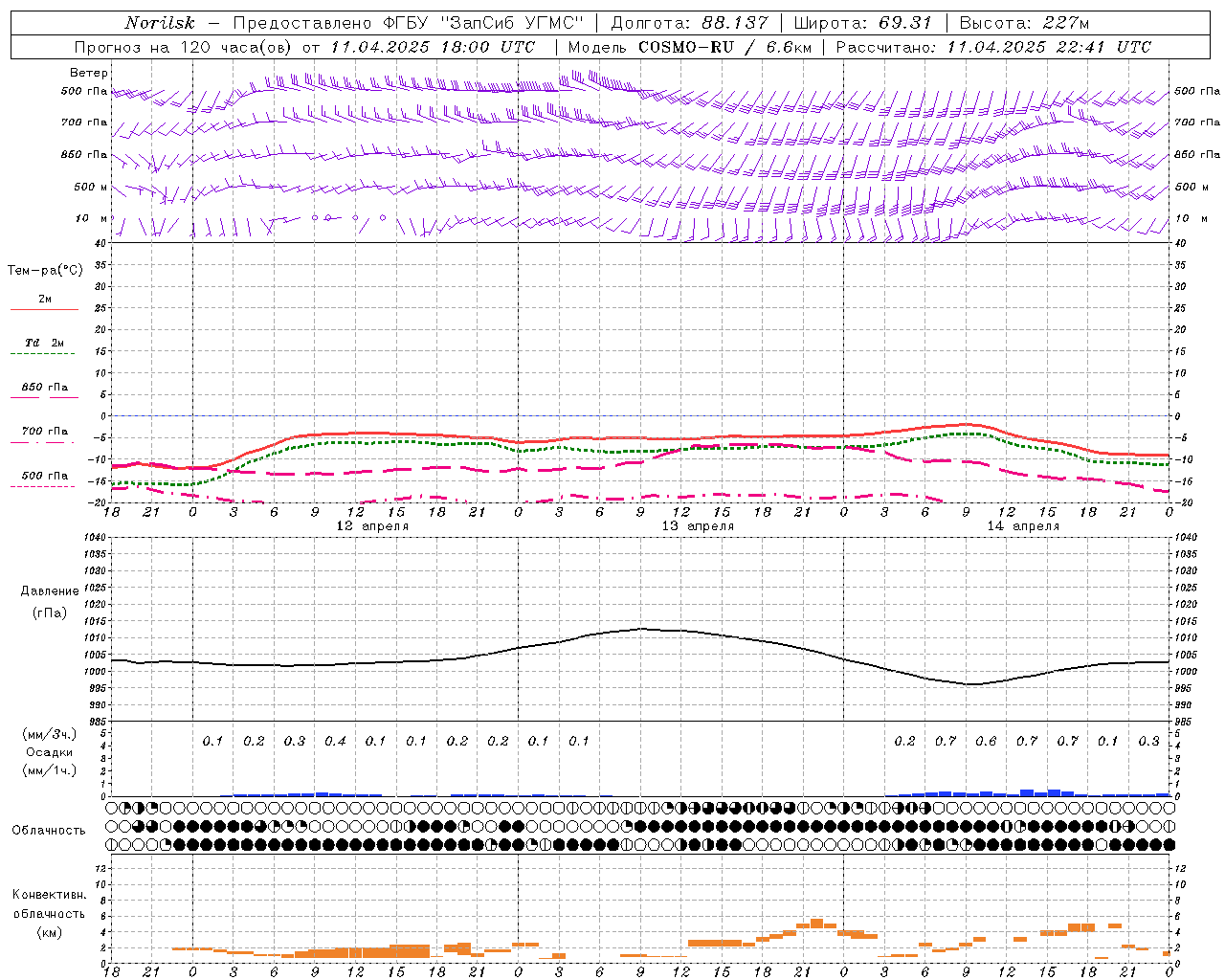The image size is (1225, 980).
Task: Select the Давление pressure label
Action: [50, 591]
